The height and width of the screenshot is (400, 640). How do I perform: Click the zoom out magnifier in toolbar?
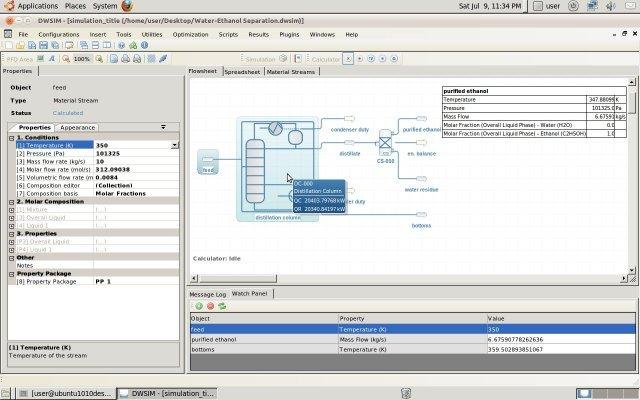click(x=68, y=59)
